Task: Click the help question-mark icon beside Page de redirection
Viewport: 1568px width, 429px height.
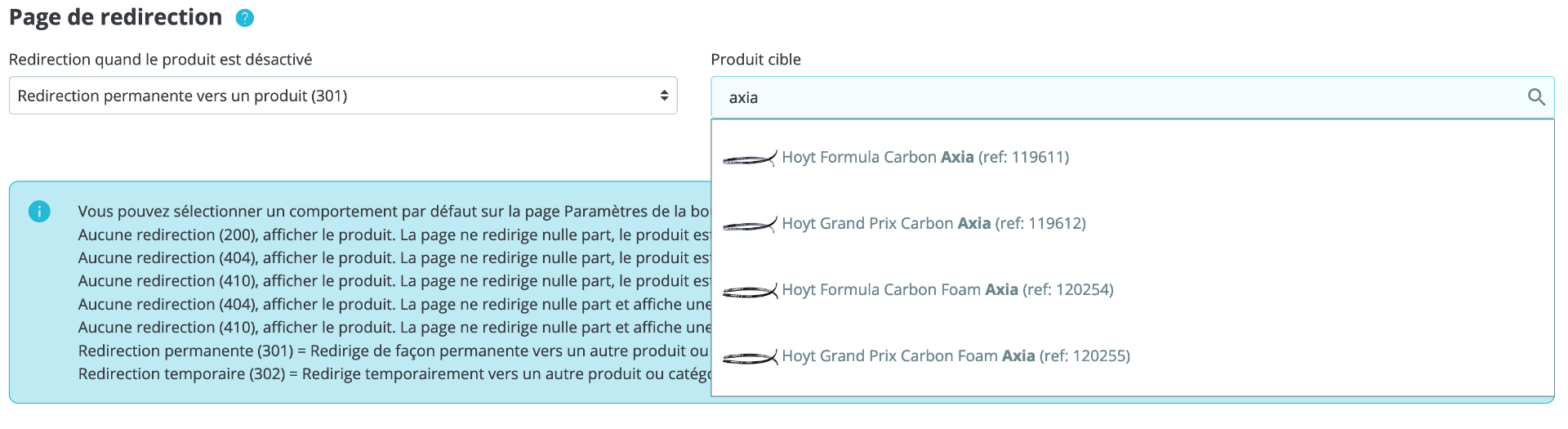Action: tap(245, 18)
